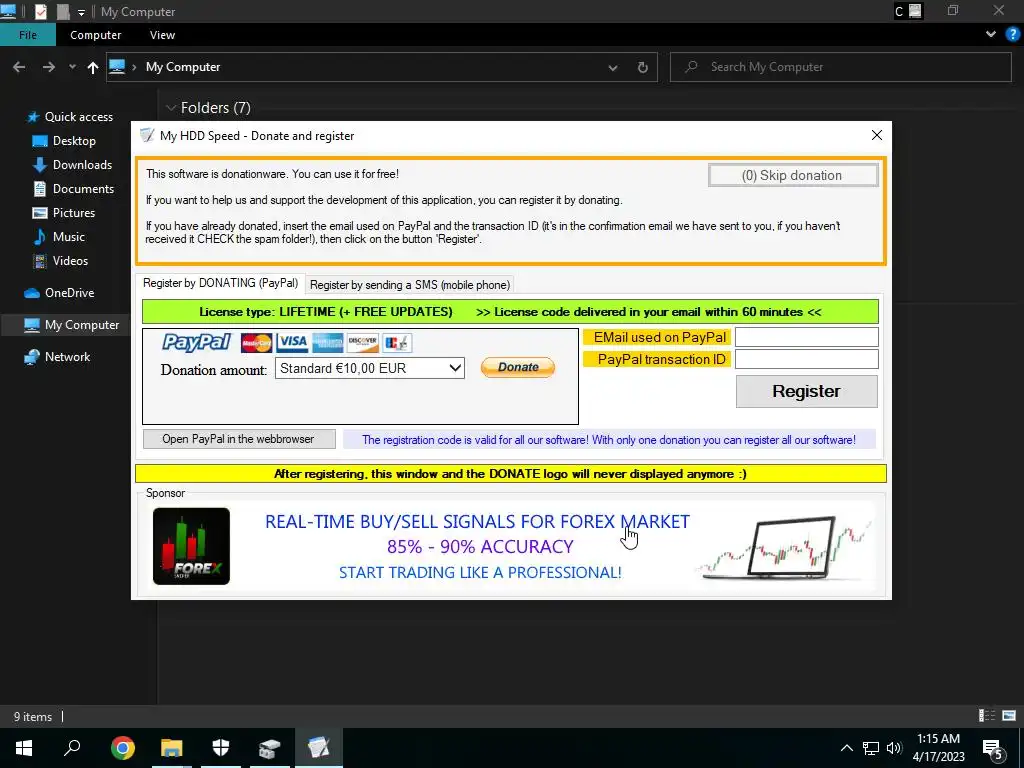Click the Forex sponsor banner headline
The width and height of the screenshot is (1024, 768).
pyautogui.click(x=477, y=521)
